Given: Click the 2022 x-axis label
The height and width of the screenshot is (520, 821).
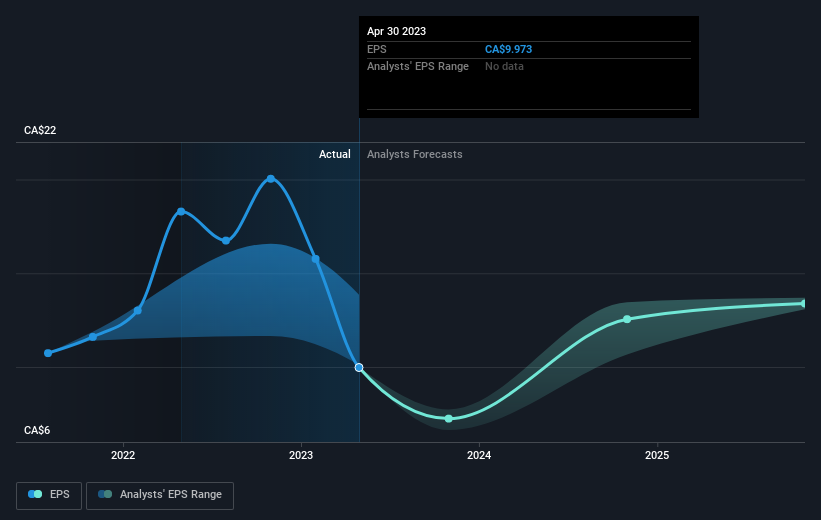Looking at the screenshot, I should [x=123, y=455].
